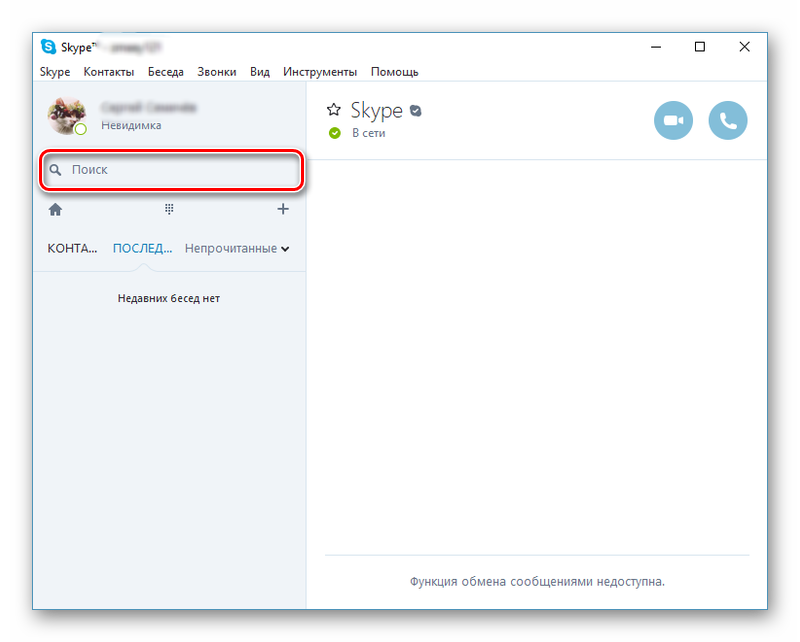Click the verified badge next to Skype

pos(416,111)
